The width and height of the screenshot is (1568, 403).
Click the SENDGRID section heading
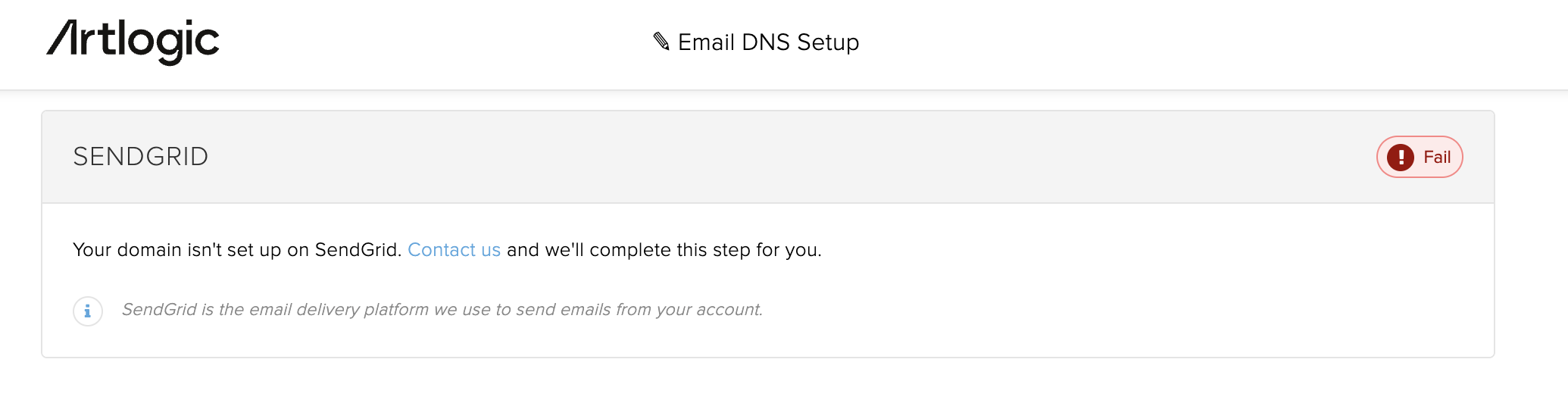click(x=141, y=157)
